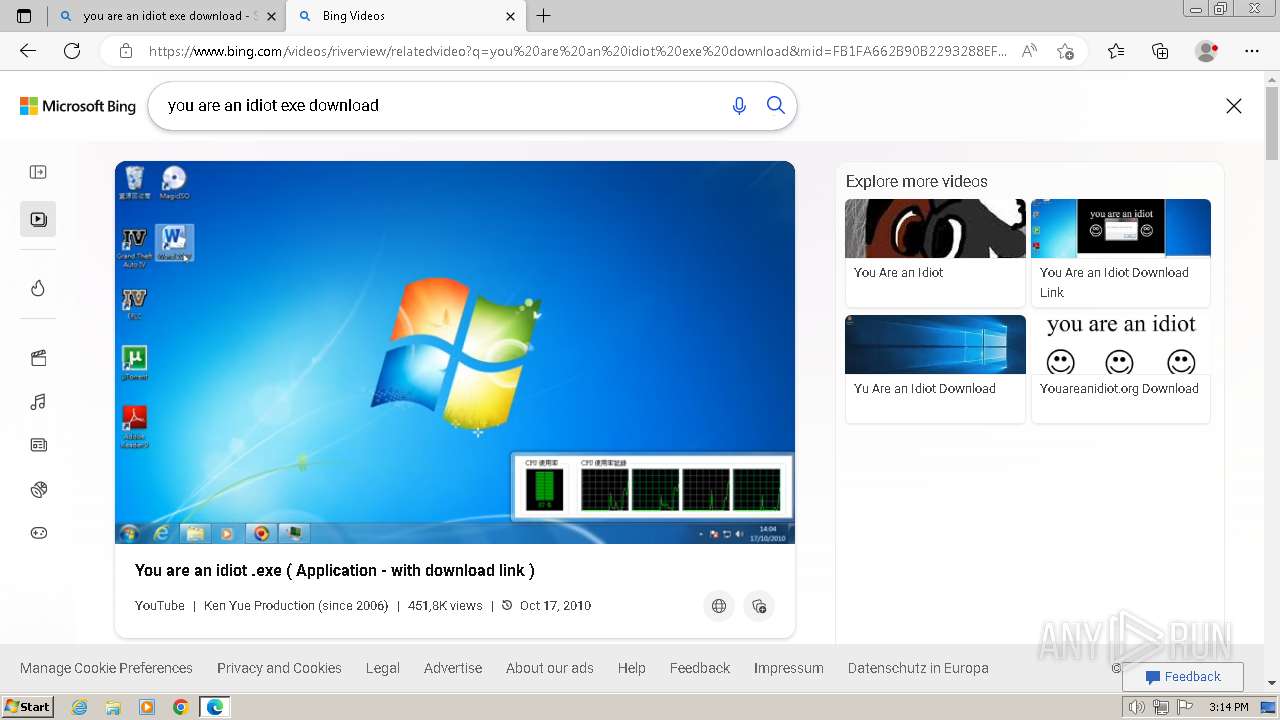Play the main You are an idiot video
1280x720 pixels.
pyautogui.click(x=455, y=352)
